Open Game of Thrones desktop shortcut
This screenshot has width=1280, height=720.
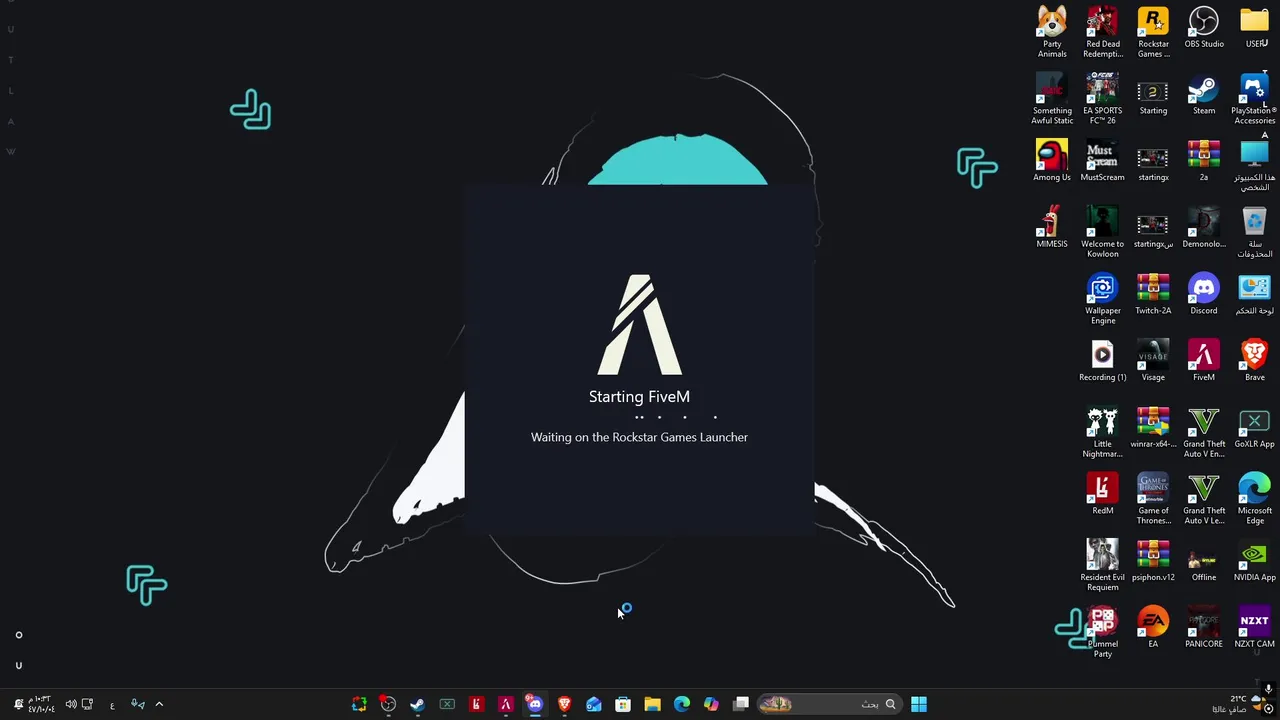[x=1153, y=499]
